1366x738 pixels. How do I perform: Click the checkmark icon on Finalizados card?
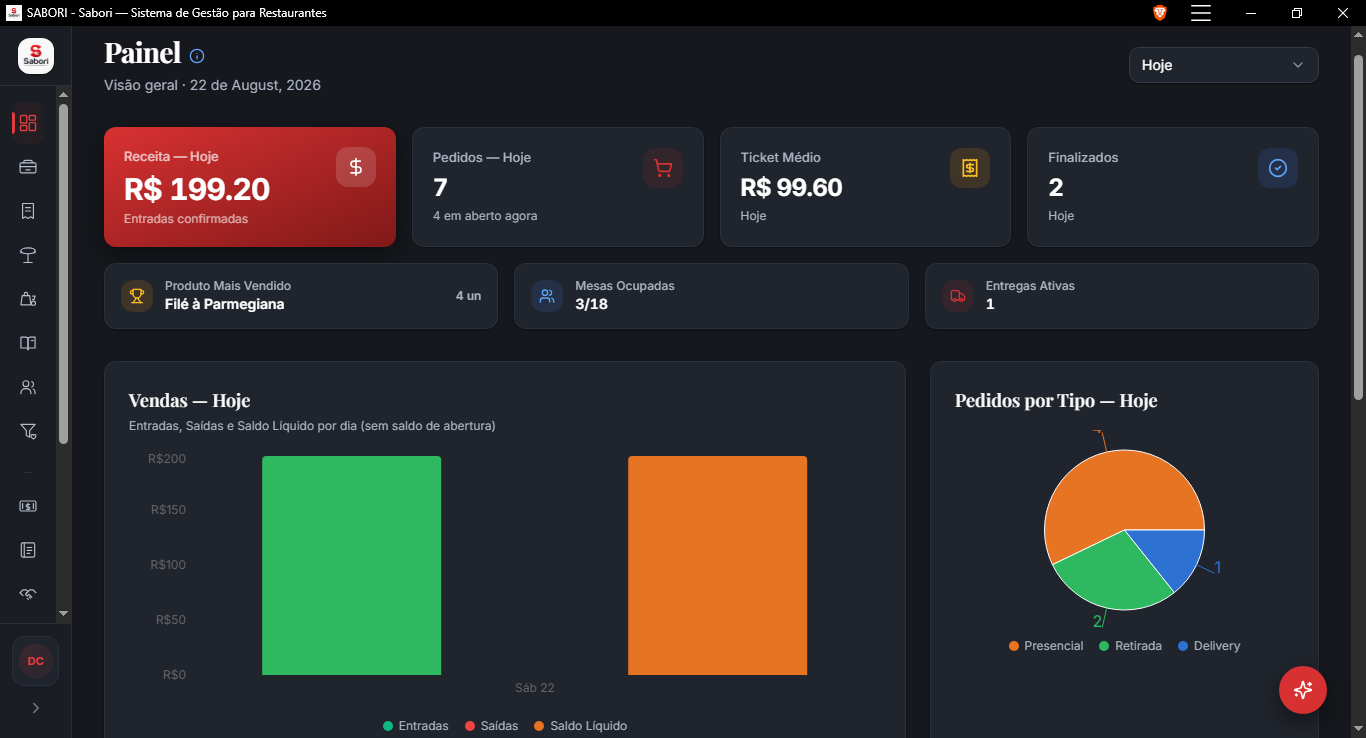pyautogui.click(x=1278, y=168)
